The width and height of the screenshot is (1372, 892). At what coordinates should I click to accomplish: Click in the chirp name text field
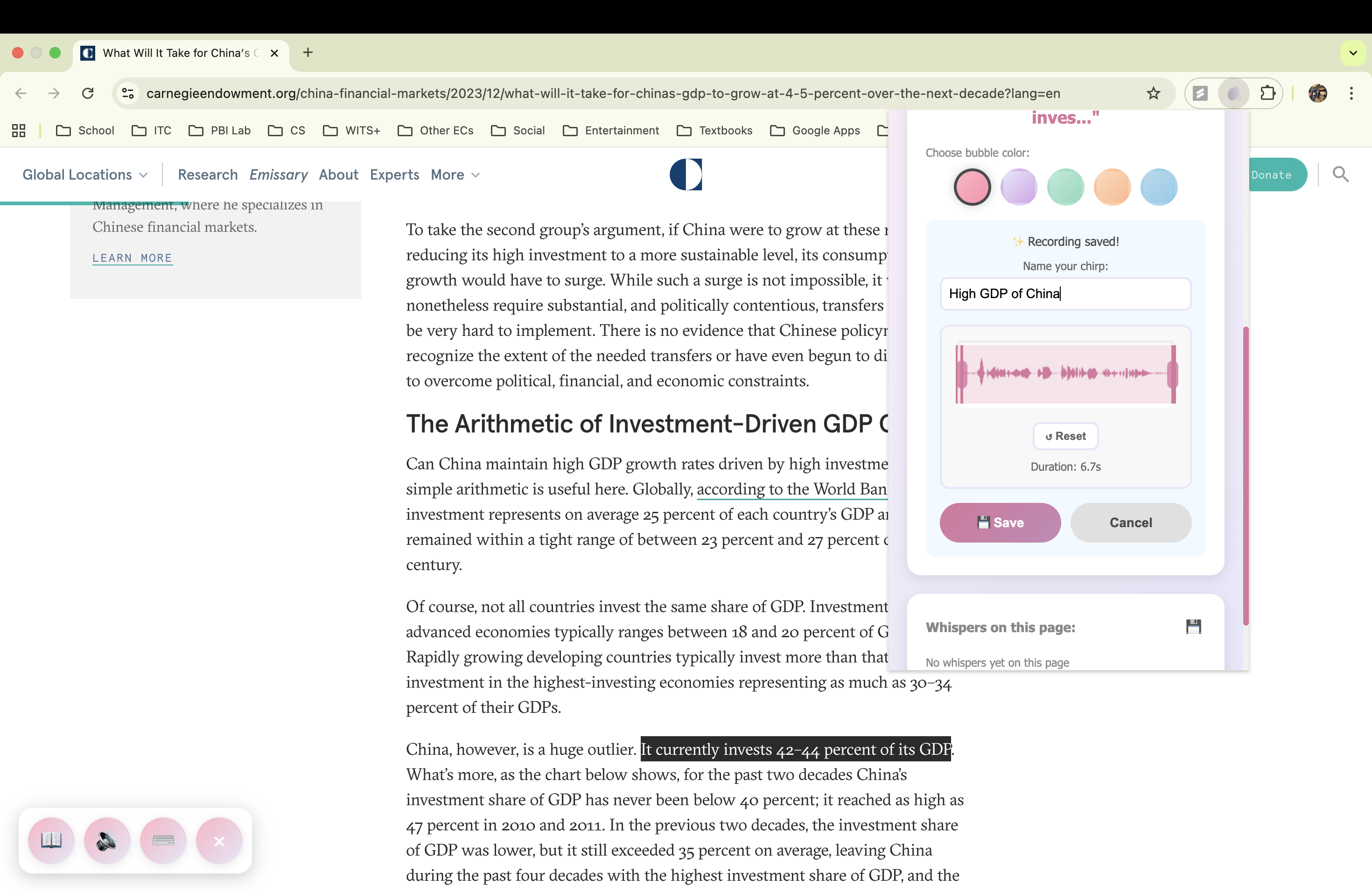(1065, 294)
